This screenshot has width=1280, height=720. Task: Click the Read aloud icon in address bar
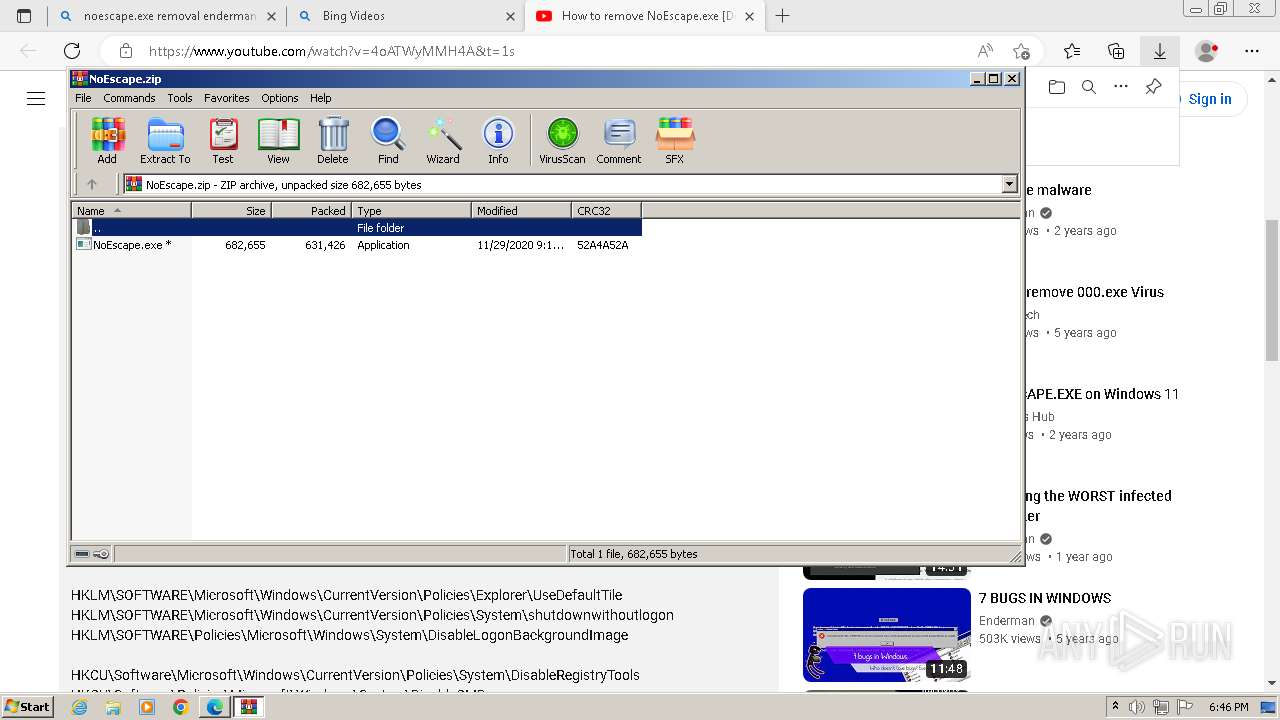click(x=985, y=51)
